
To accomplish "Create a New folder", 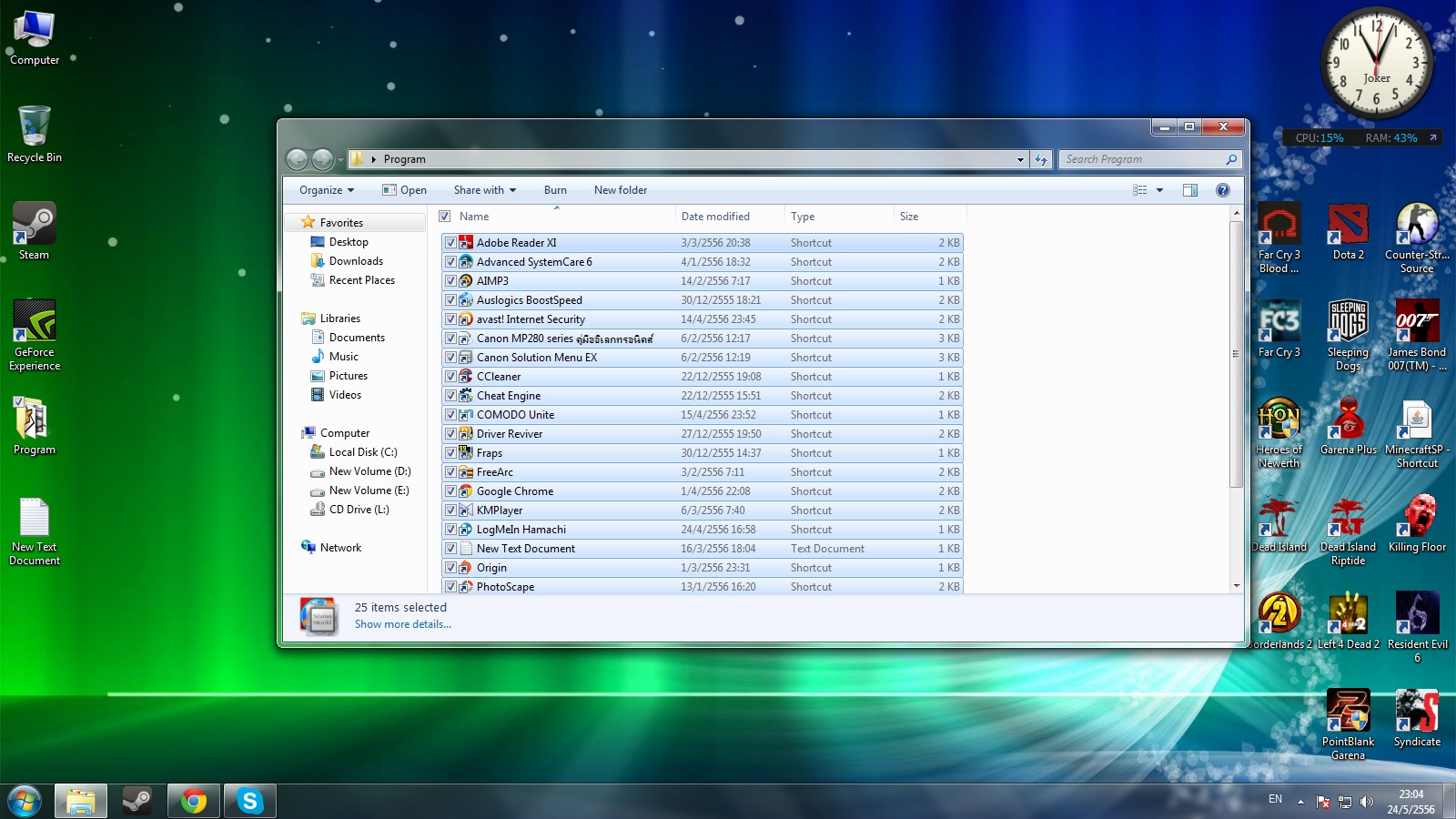I will coord(621,190).
